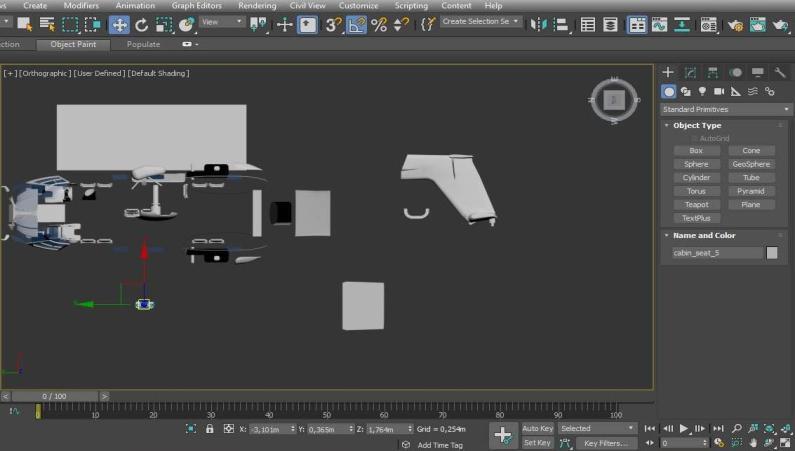The image size is (795, 451).
Task: Select Cameras category icon
Action: pyautogui.click(x=719, y=92)
